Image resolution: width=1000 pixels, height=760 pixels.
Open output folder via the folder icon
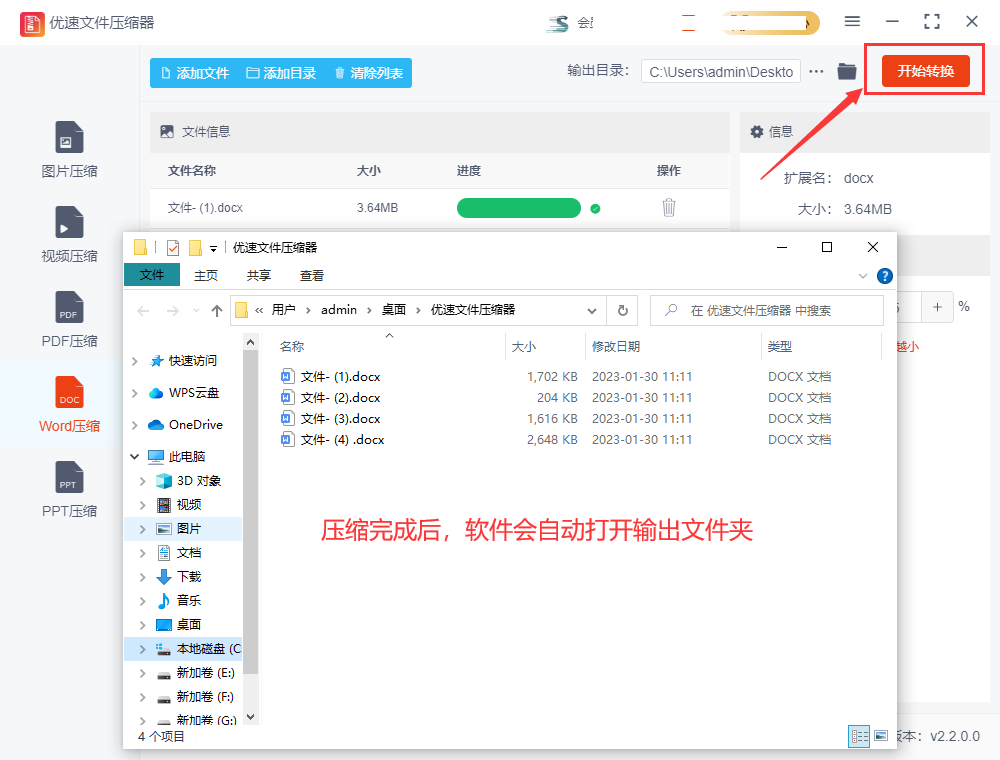846,71
